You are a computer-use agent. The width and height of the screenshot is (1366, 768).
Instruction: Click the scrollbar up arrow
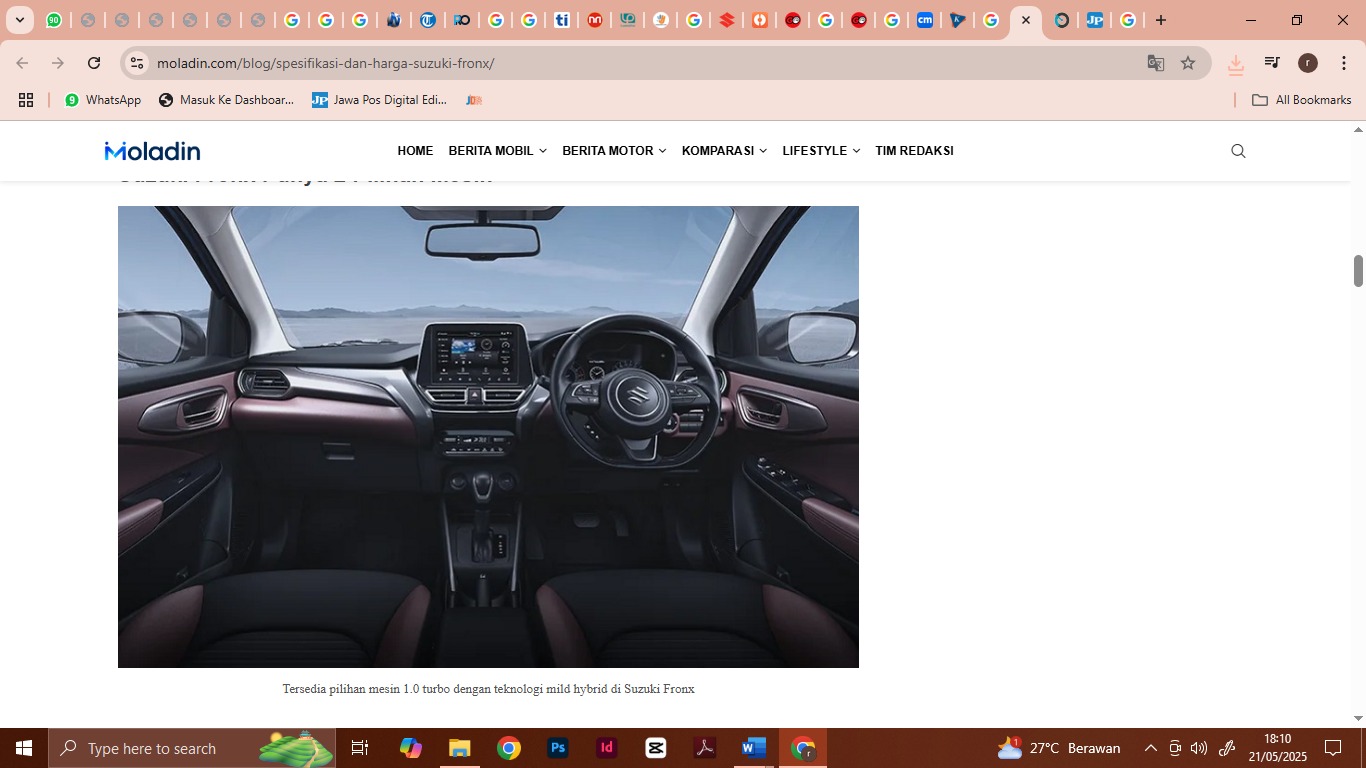pos(1358,130)
